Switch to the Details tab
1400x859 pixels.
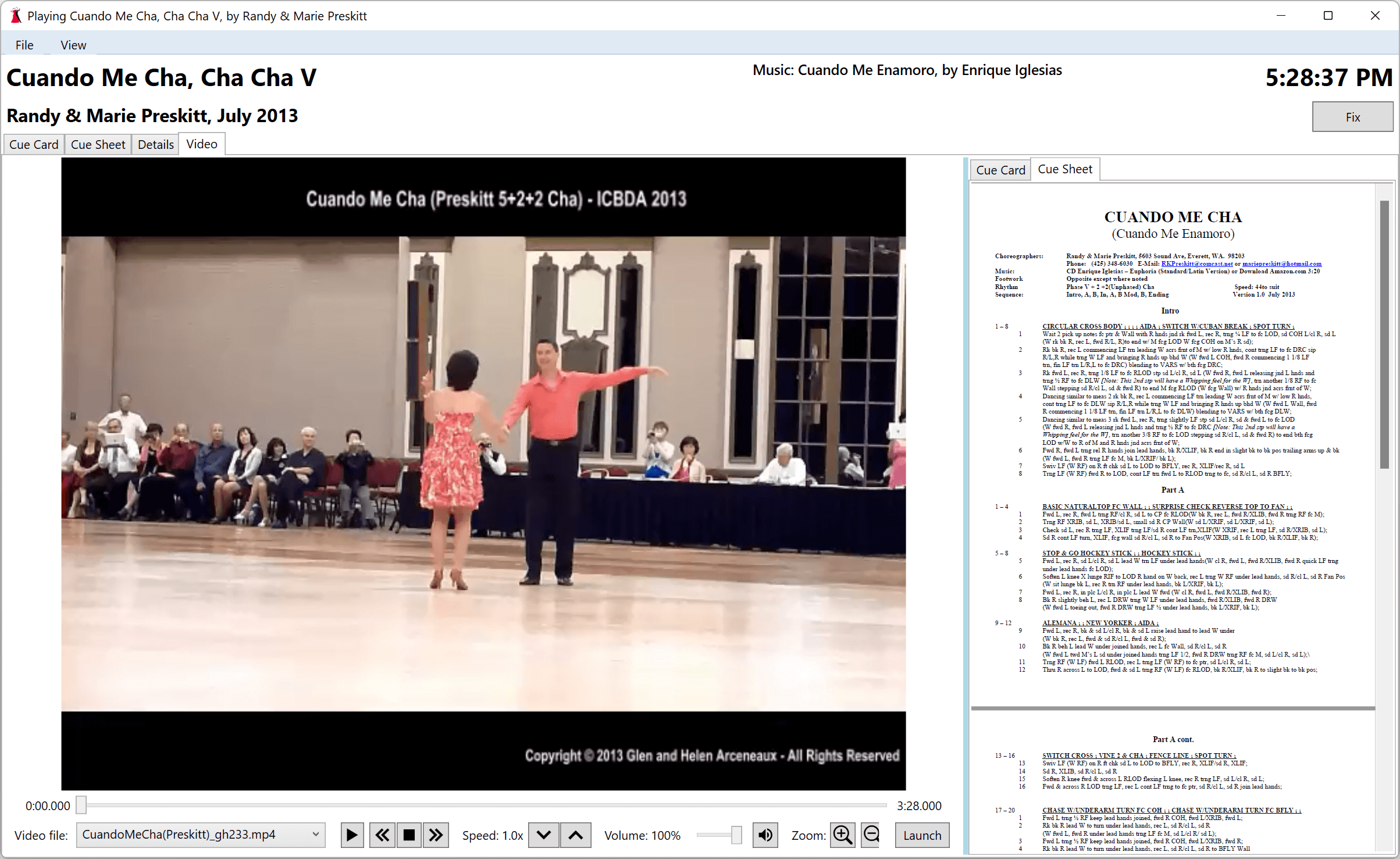156,144
